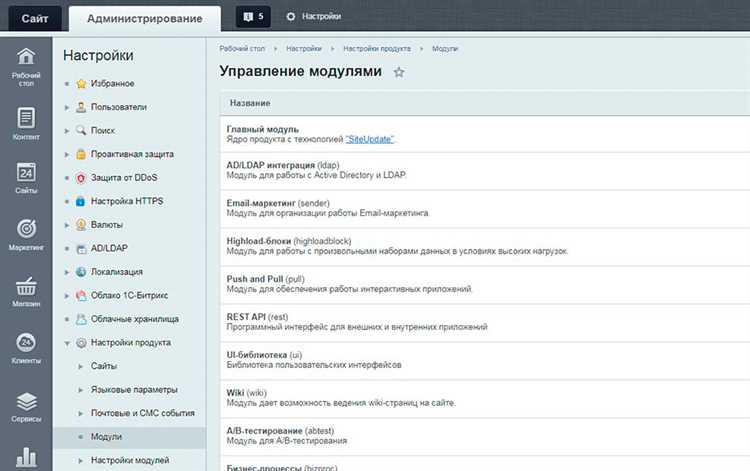Click the AD/LDAP интеграция module row
The image size is (750, 471).
pyautogui.click(x=485, y=171)
